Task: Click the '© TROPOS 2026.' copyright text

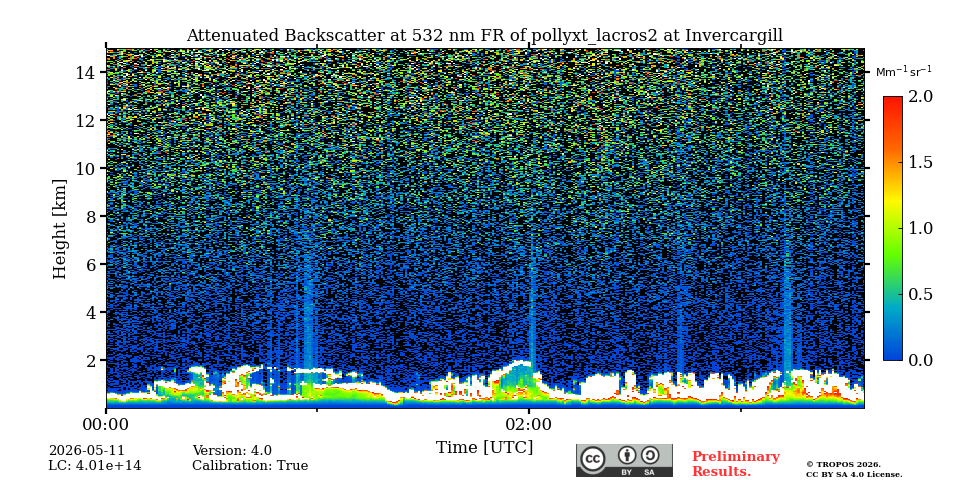Action: pos(843,465)
